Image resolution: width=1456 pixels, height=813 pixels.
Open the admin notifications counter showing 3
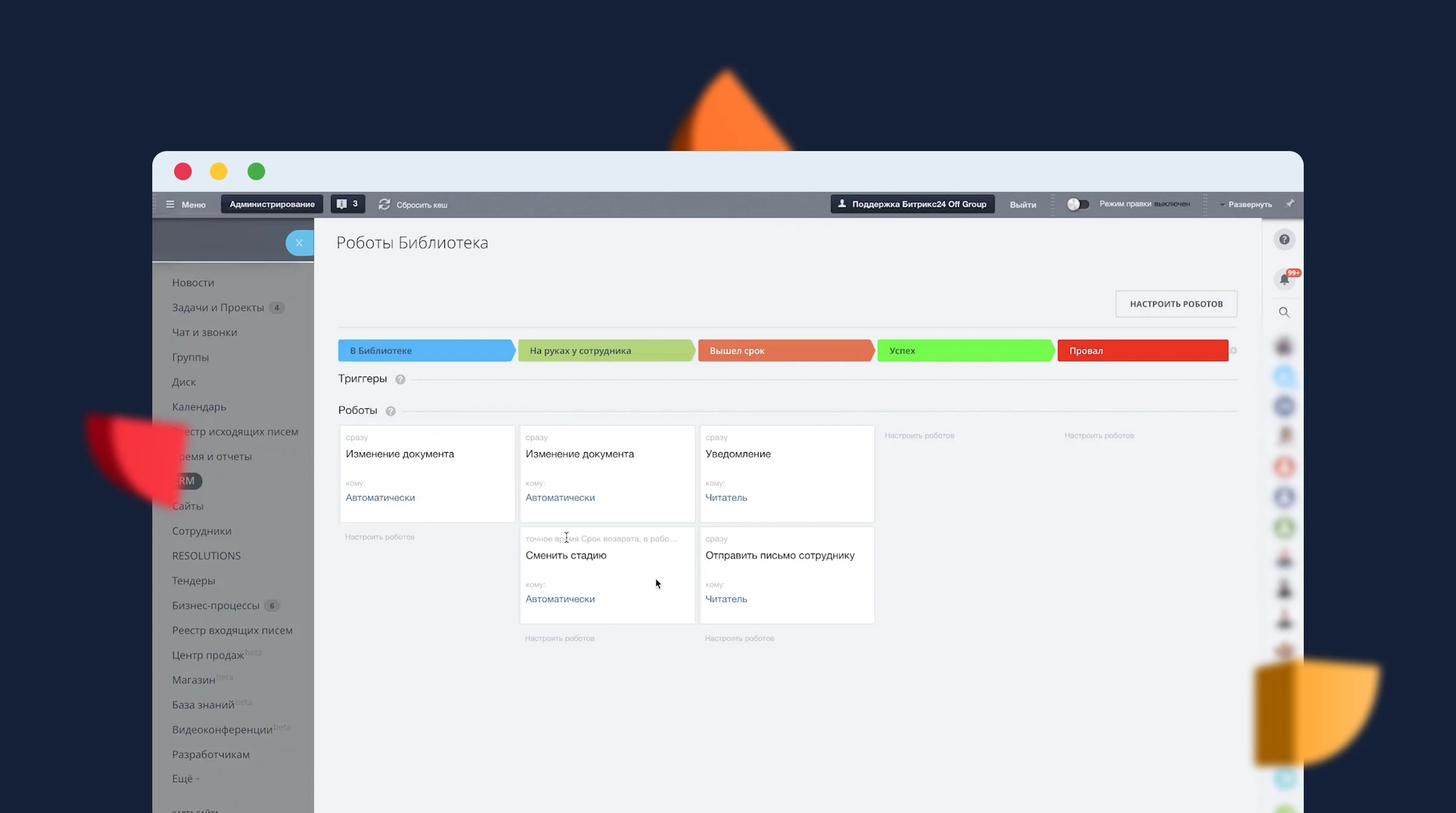click(348, 204)
